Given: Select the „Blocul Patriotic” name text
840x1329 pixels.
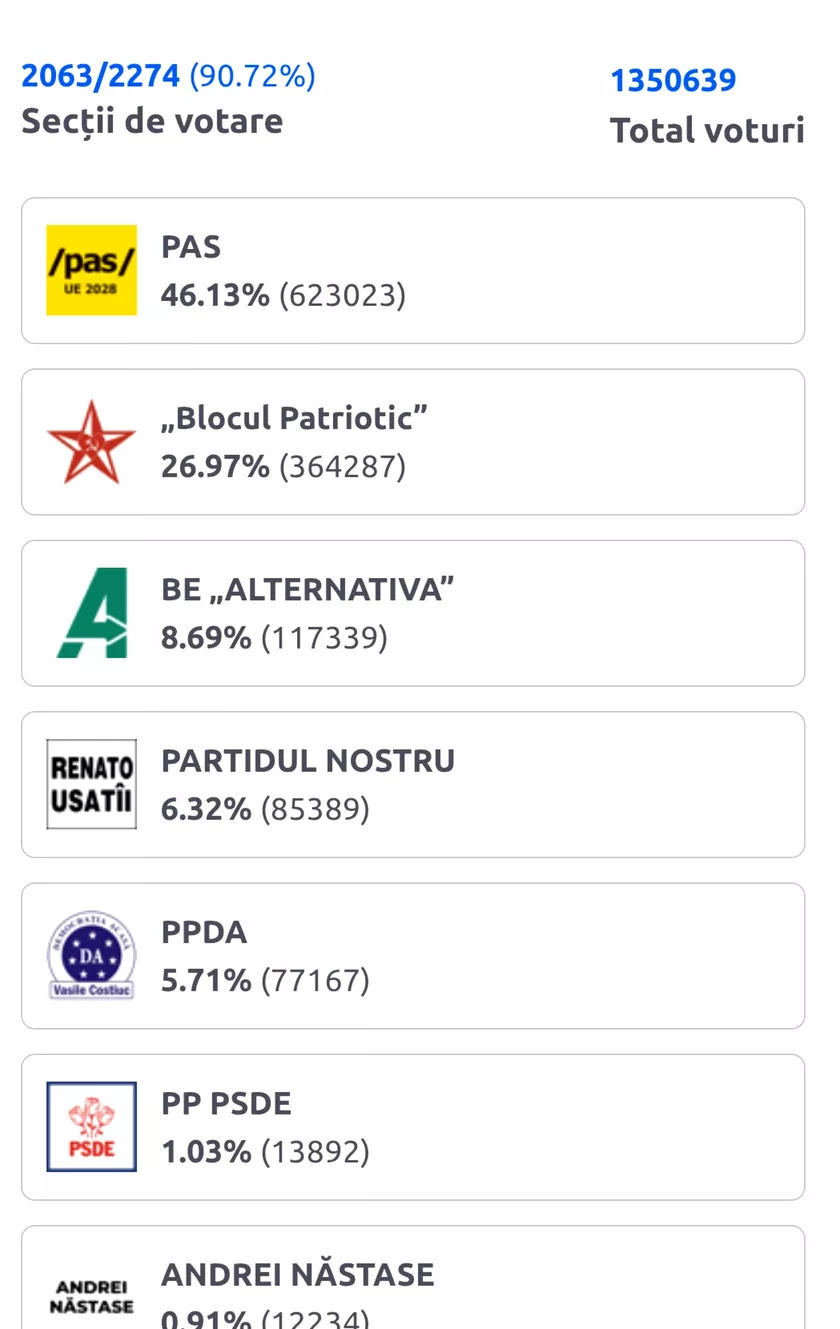Looking at the screenshot, I should [295, 418].
